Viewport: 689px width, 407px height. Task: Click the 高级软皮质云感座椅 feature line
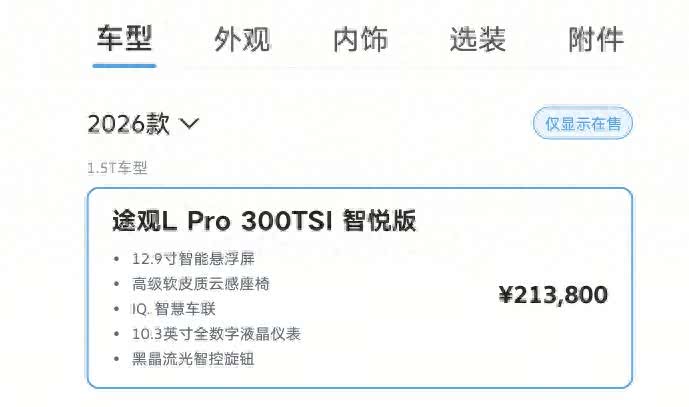pos(201,283)
